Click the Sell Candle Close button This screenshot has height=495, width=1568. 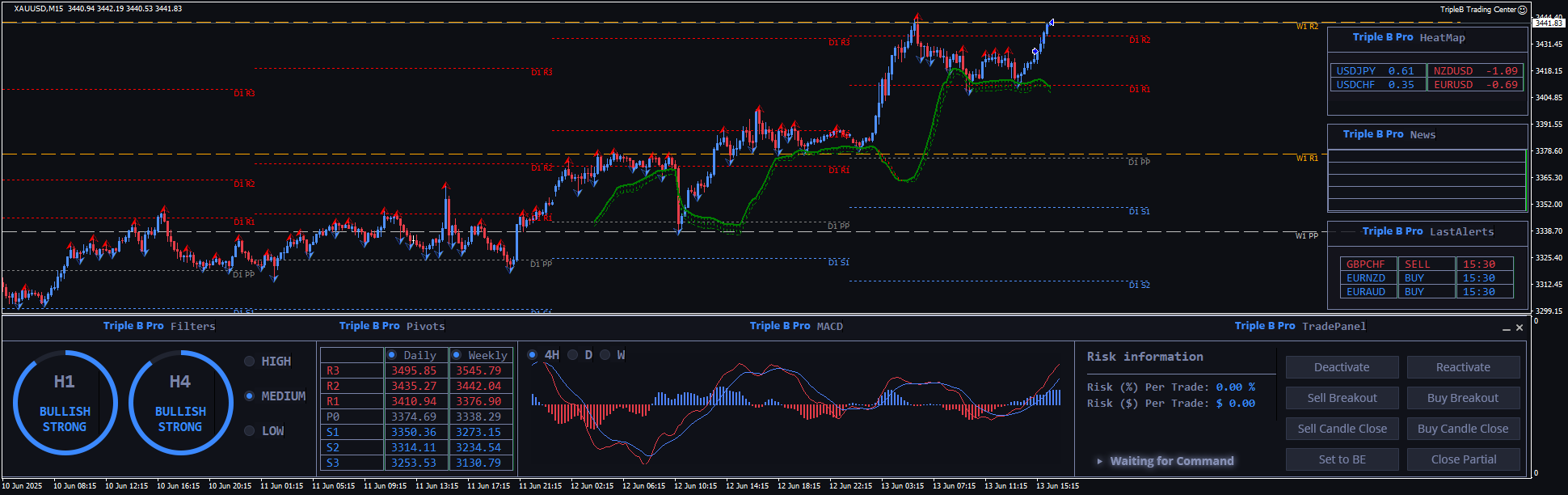point(1342,429)
